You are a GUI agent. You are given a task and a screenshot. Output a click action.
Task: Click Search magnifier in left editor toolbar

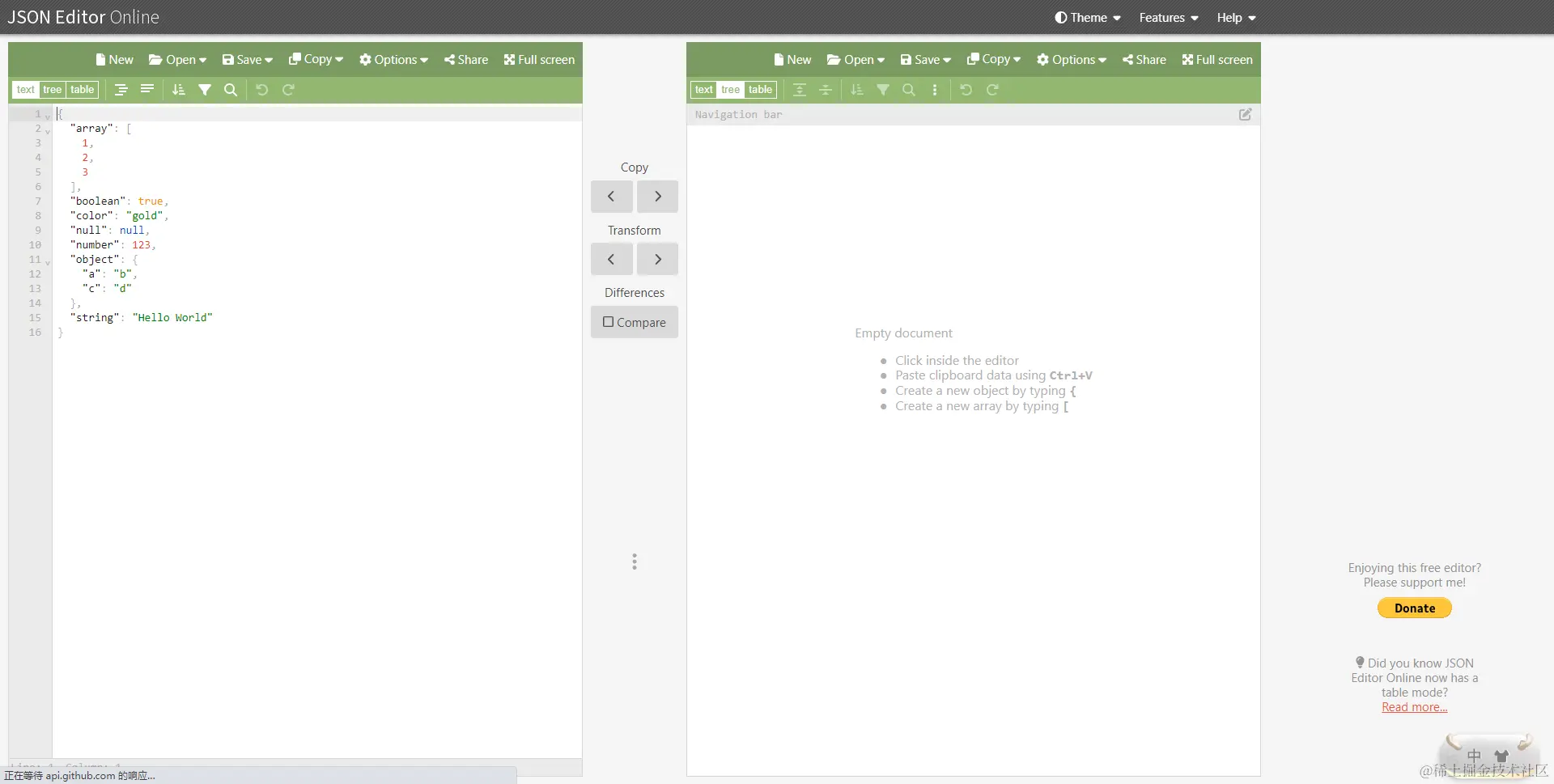pyautogui.click(x=231, y=90)
